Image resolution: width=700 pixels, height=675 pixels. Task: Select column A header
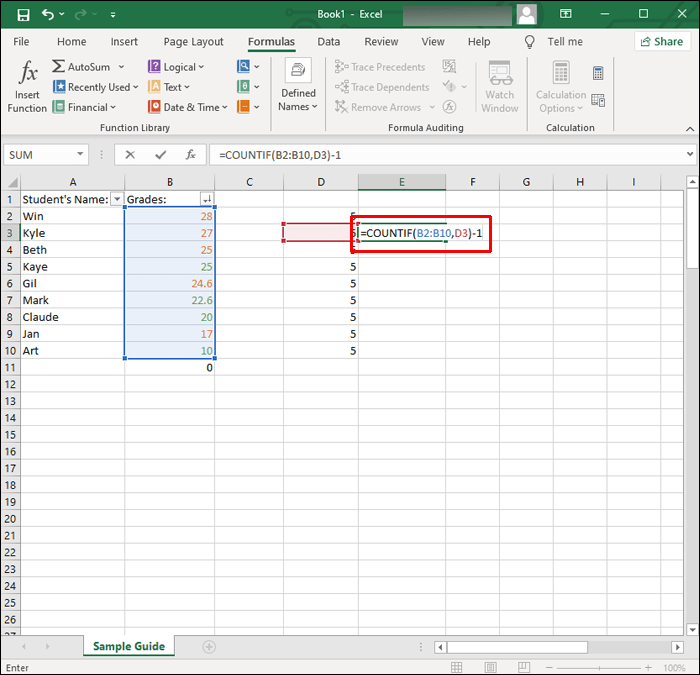[x=73, y=182]
